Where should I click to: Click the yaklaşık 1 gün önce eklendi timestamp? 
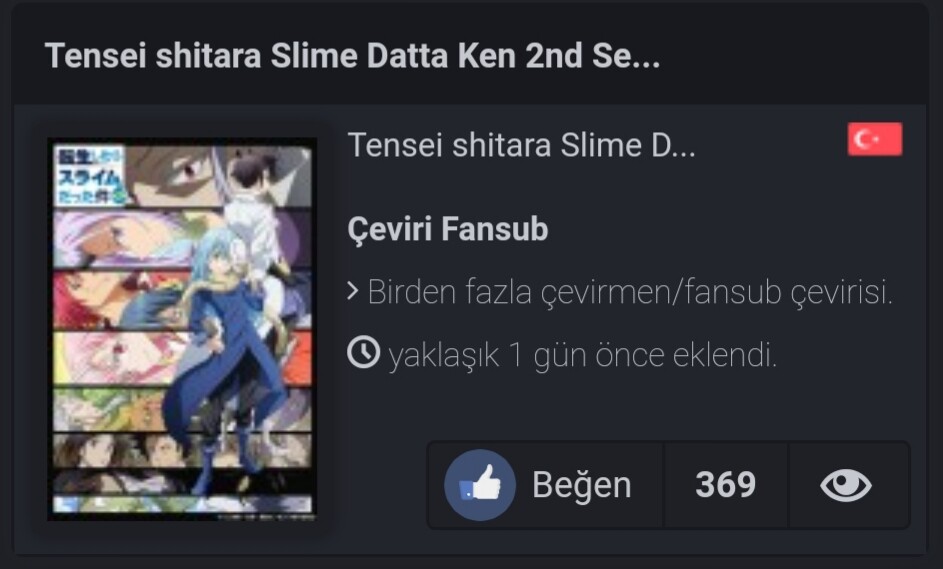pyautogui.click(x=583, y=354)
